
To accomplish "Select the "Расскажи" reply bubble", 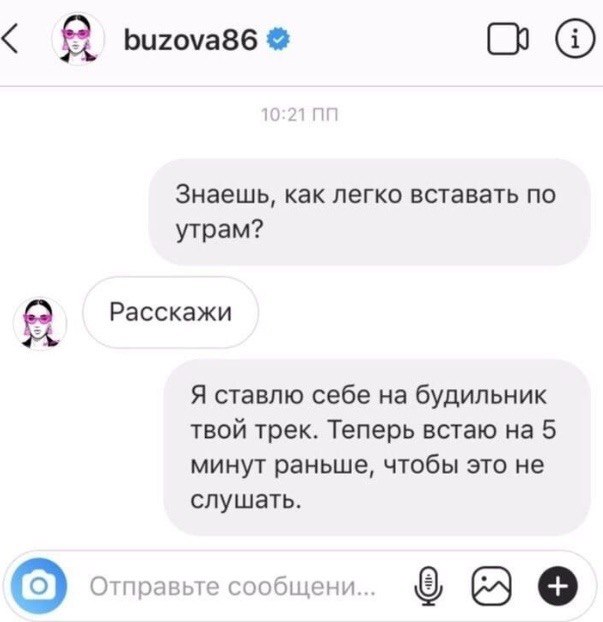I will (x=171, y=313).
